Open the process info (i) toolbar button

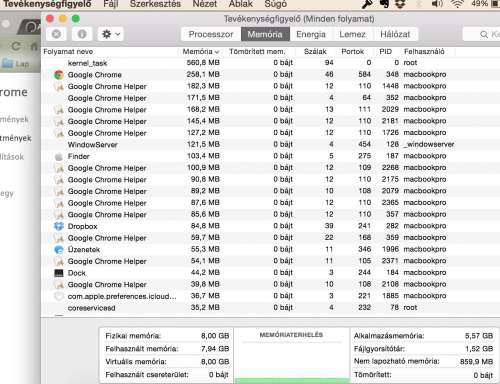[82, 34]
